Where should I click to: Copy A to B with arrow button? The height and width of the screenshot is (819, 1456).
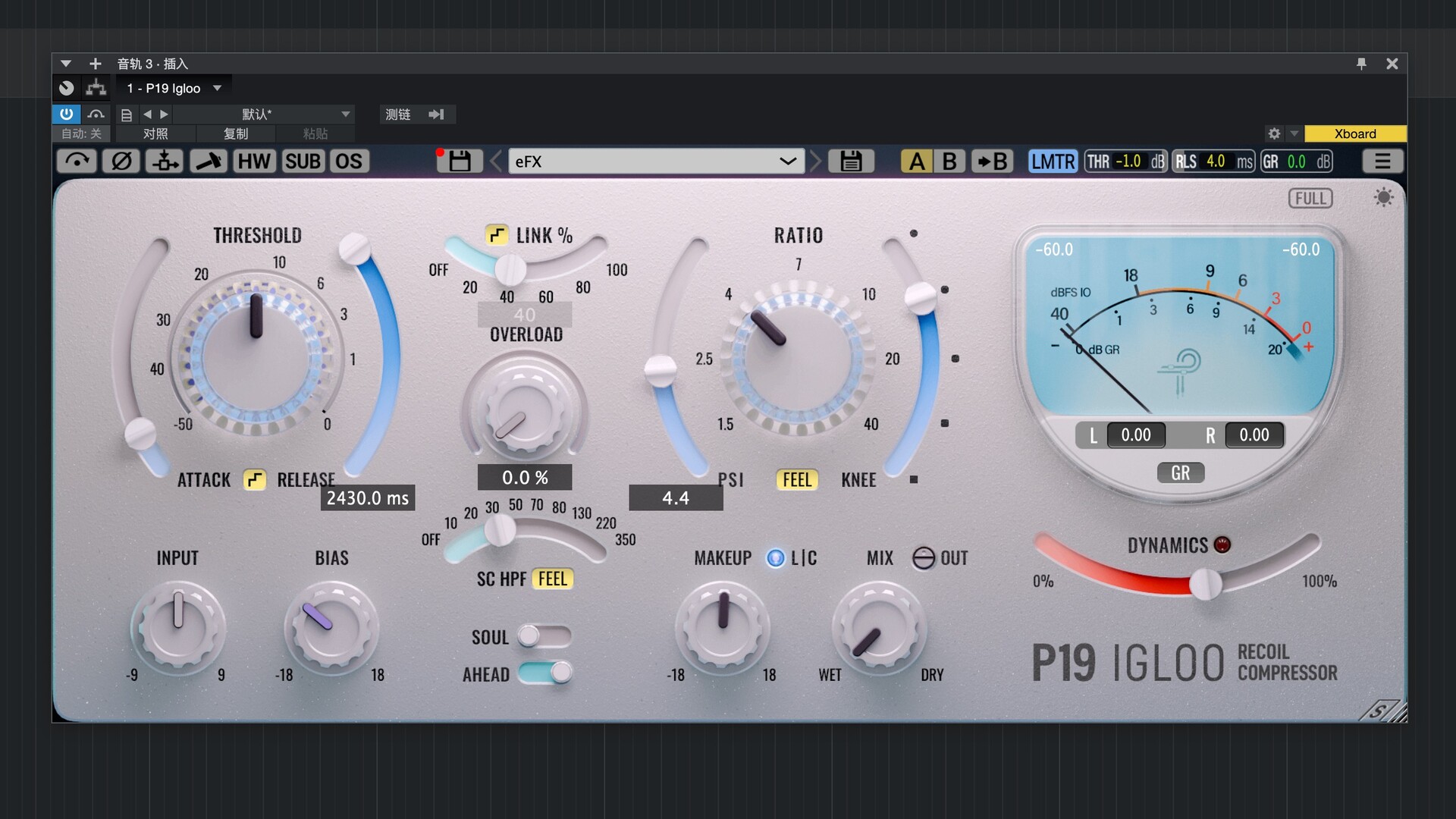click(992, 161)
